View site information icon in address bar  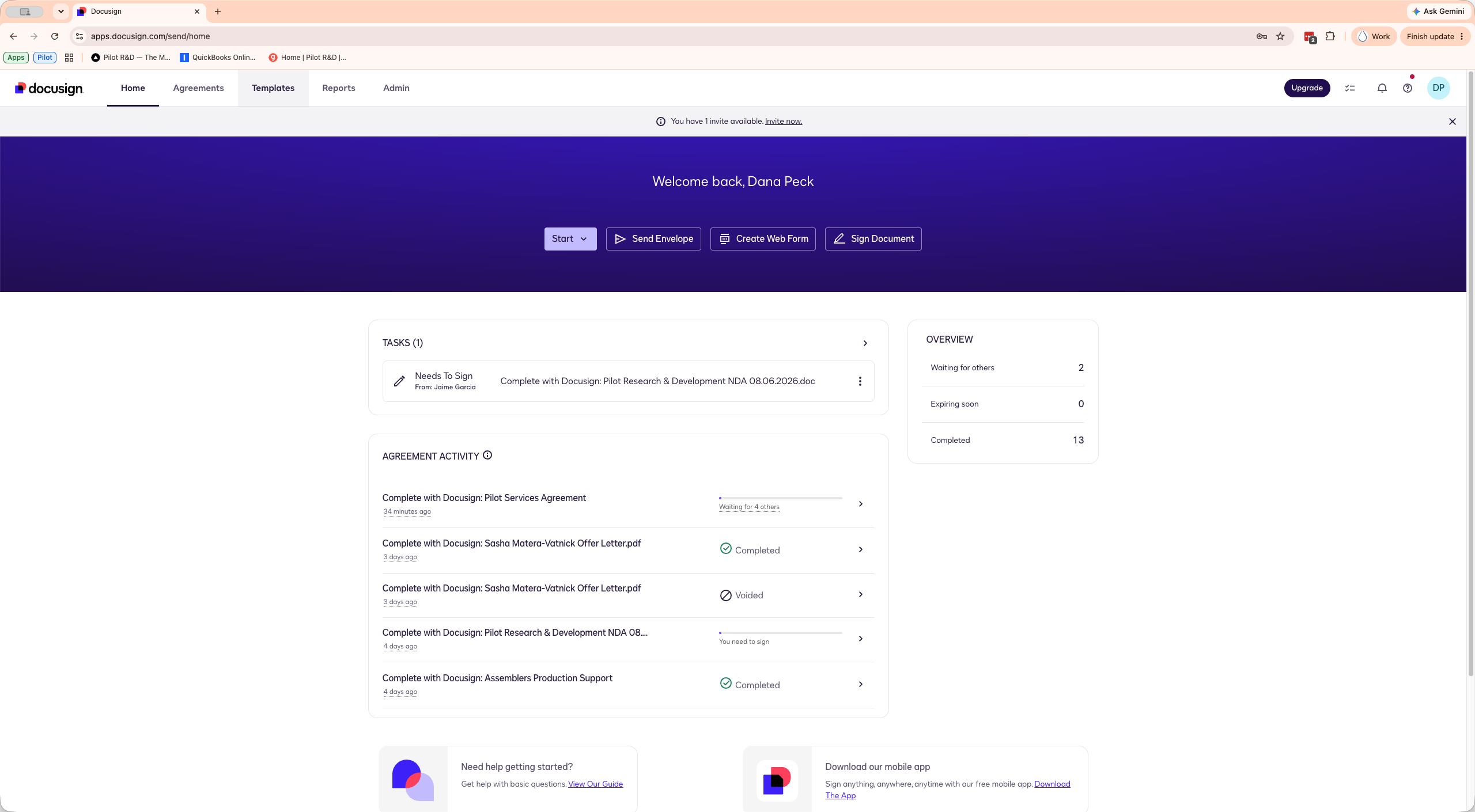click(80, 36)
